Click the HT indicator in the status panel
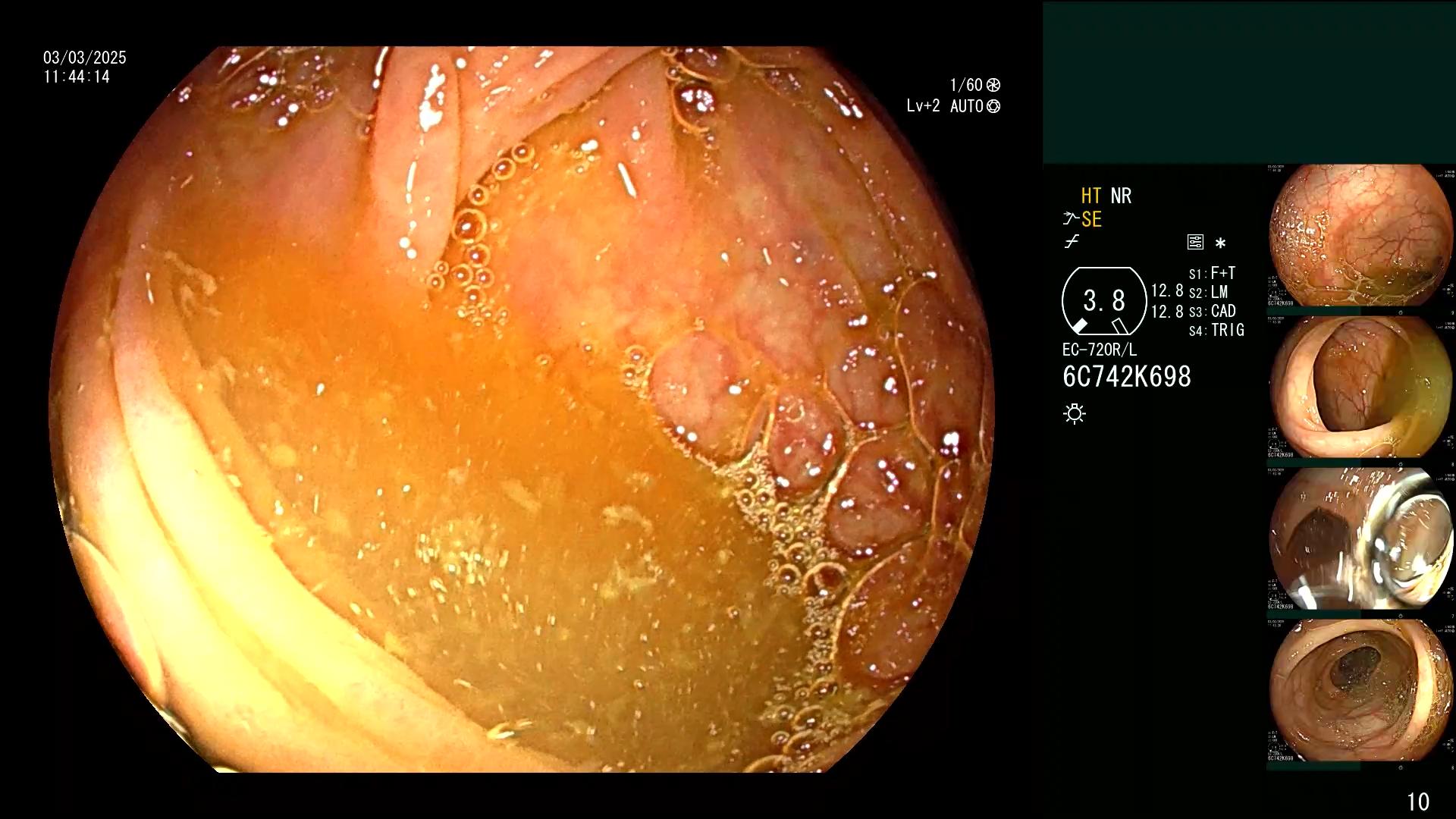 pyautogui.click(x=1090, y=196)
